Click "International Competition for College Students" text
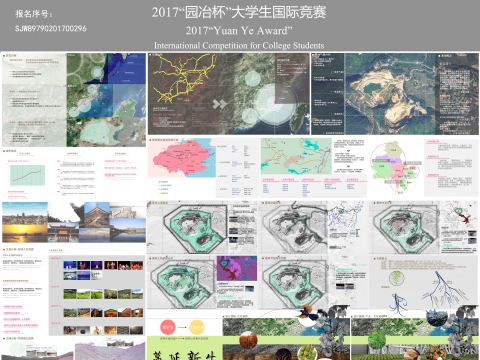Image resolution: width=480 pixels, height=360 pixels. 239,45
